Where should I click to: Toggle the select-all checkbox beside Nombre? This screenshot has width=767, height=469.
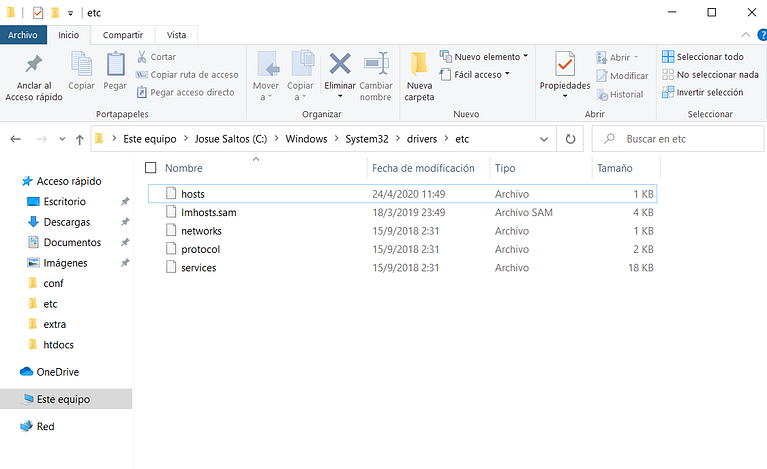(x=151, y=168)
